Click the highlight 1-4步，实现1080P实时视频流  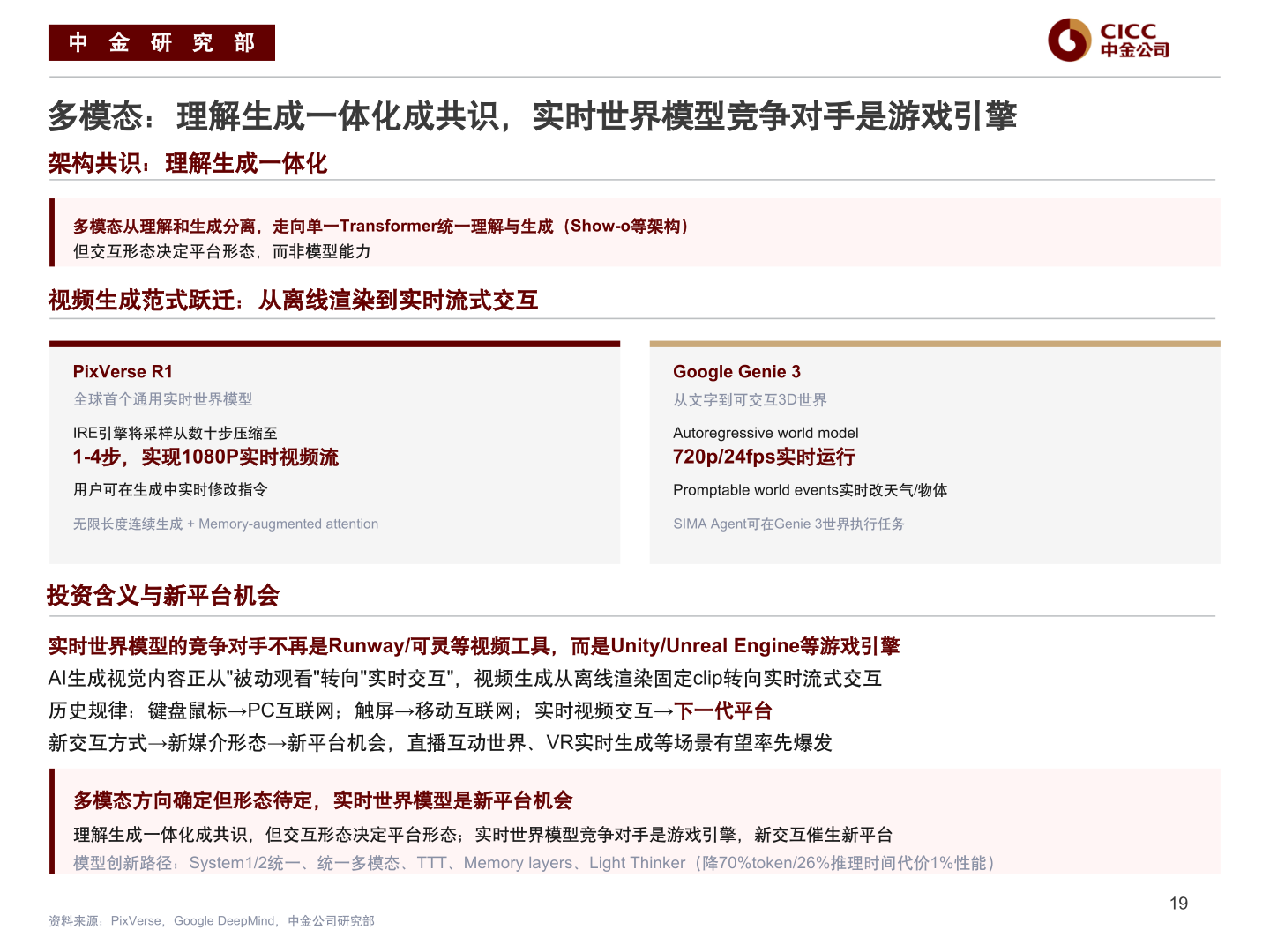coord(205,457)
